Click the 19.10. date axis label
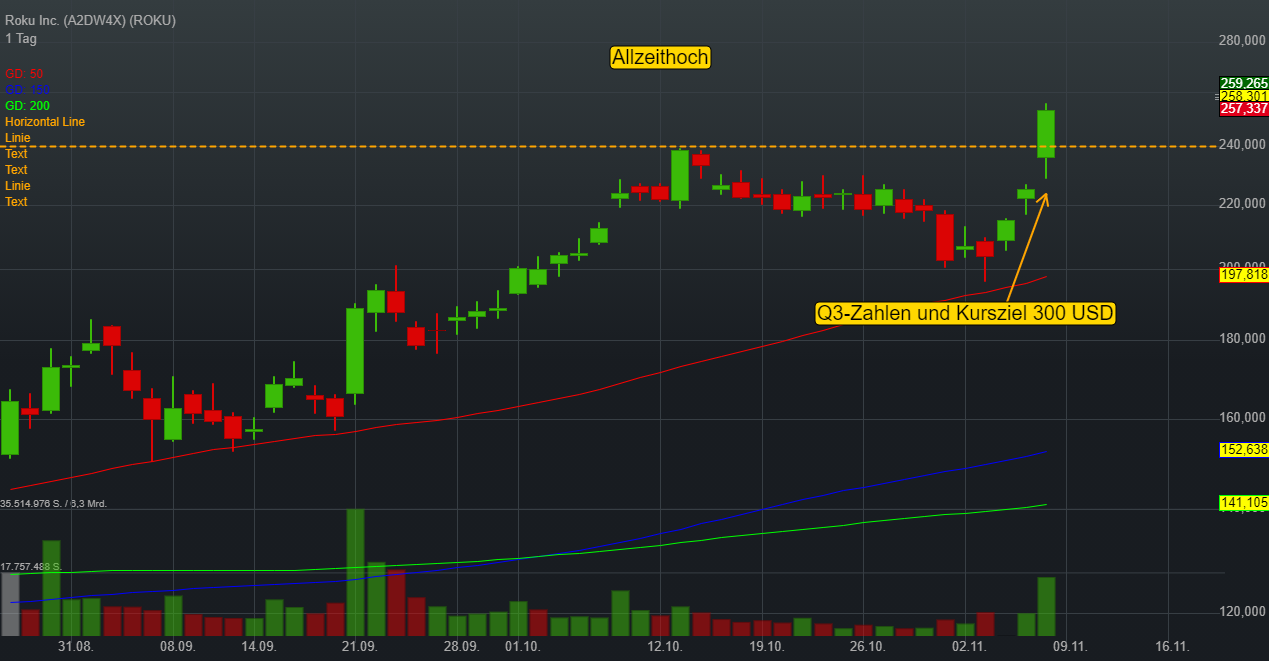The height and width of the screenshot is (661, 1269). click(767, 647)
